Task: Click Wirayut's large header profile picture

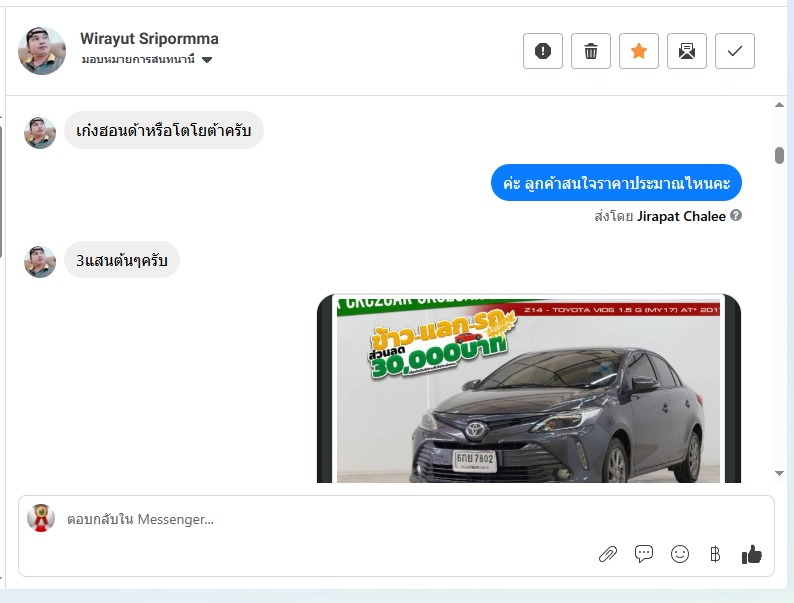Action: pos(42,51)
